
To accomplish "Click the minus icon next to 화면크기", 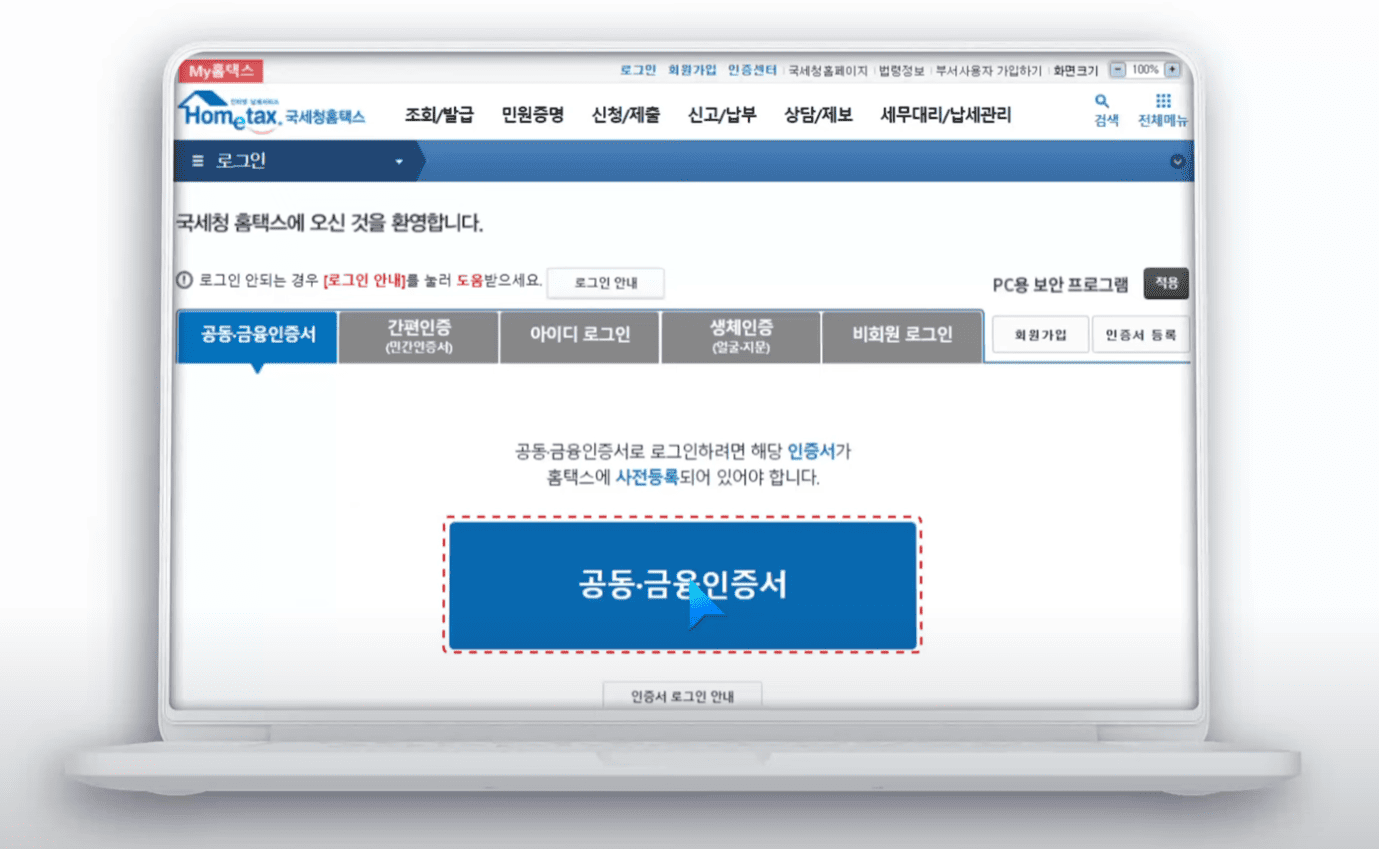I will coord(1118,69).
